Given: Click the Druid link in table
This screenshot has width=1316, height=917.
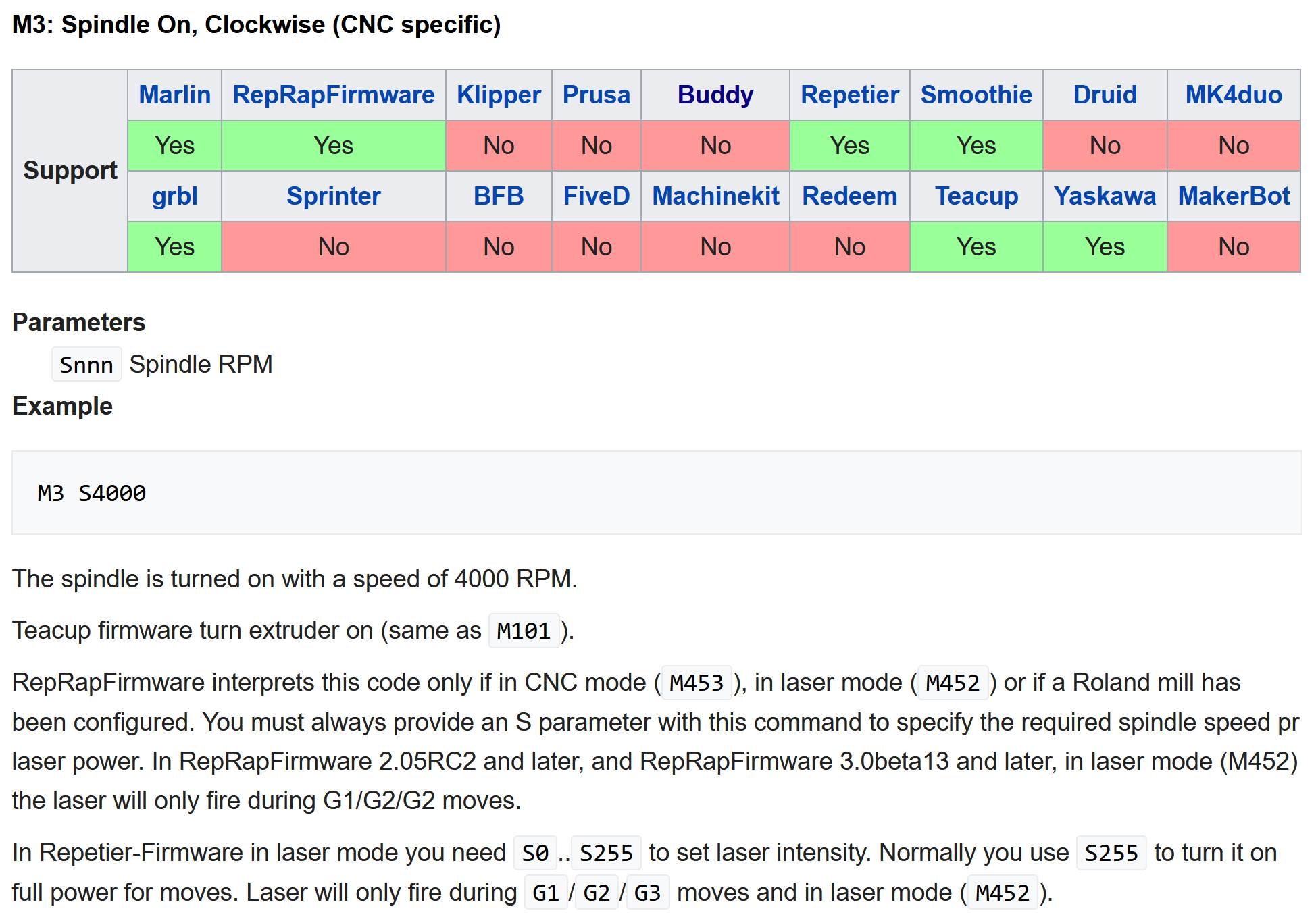Looking at the screenshot, I should click(x=1105, y=95).
